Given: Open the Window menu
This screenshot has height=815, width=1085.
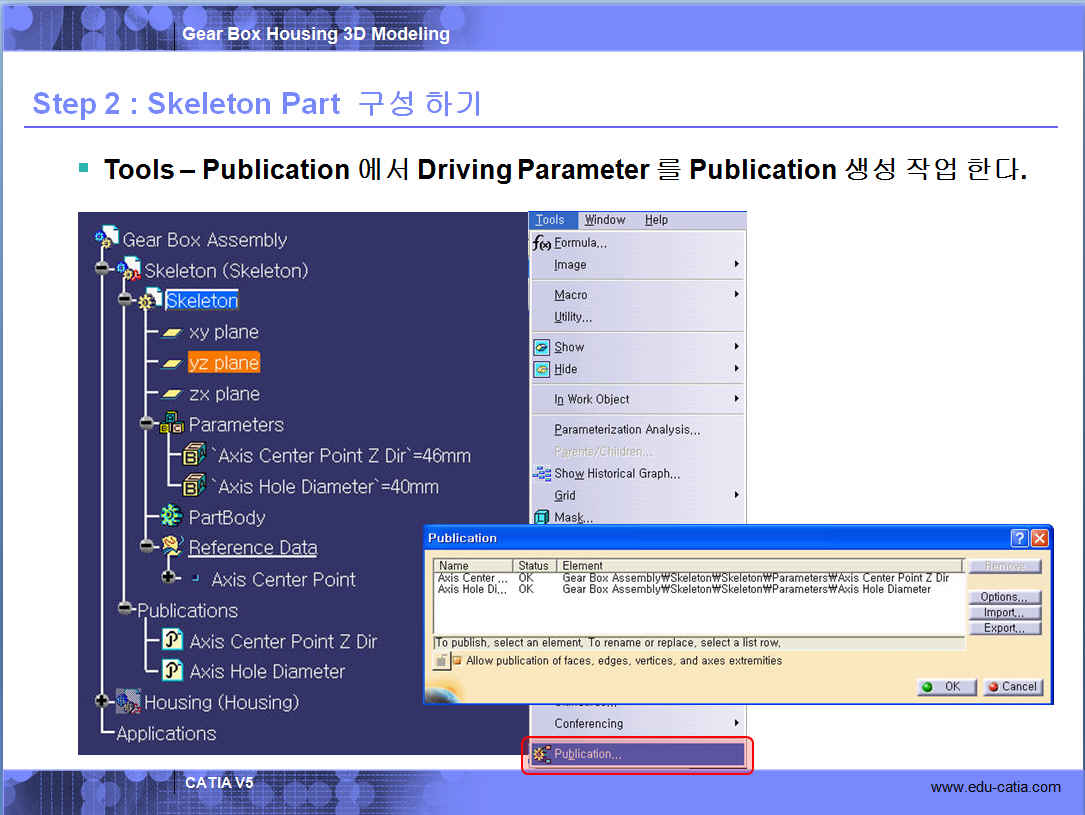Looking at the screenshot, I should pos(604,220).
